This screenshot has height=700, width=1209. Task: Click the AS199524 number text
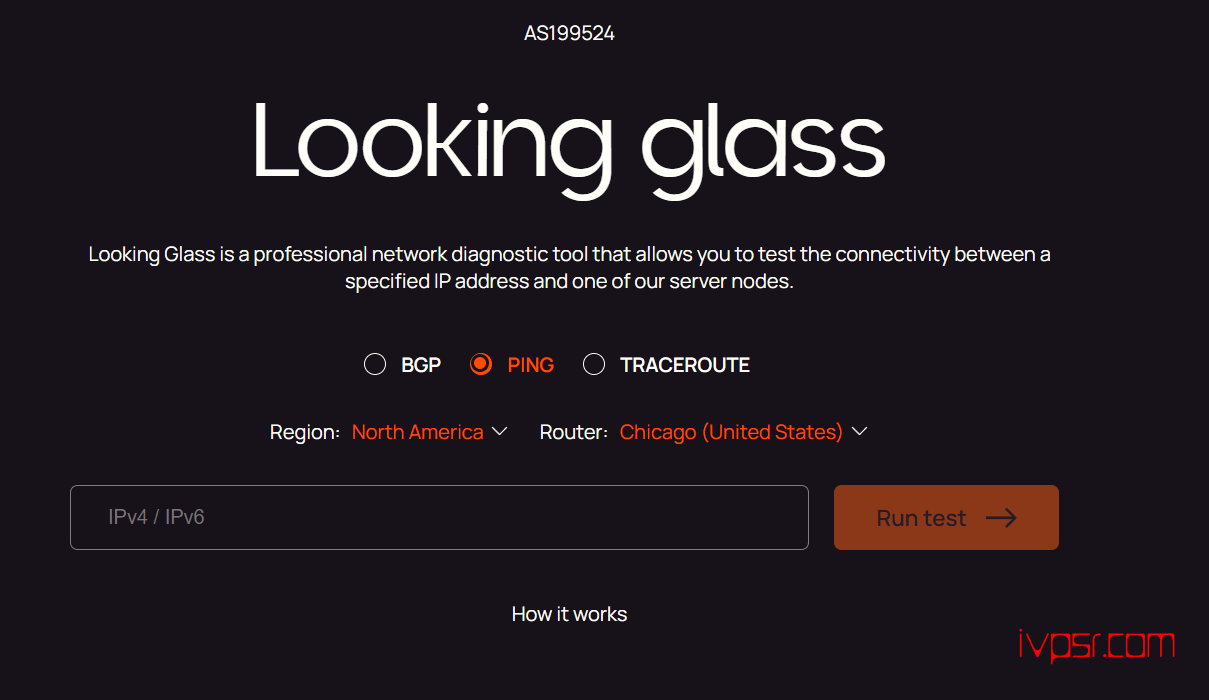pyautogui.click(x=569, y=33)
